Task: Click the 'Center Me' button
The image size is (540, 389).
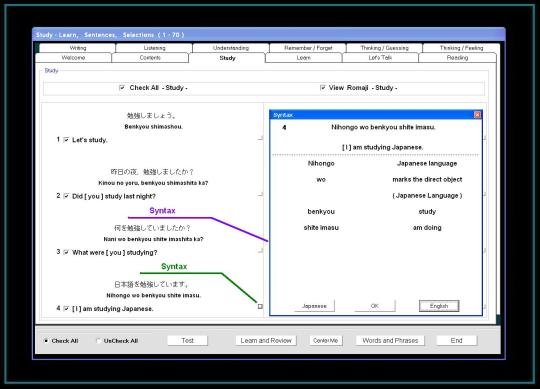Action: pos(325,340)
